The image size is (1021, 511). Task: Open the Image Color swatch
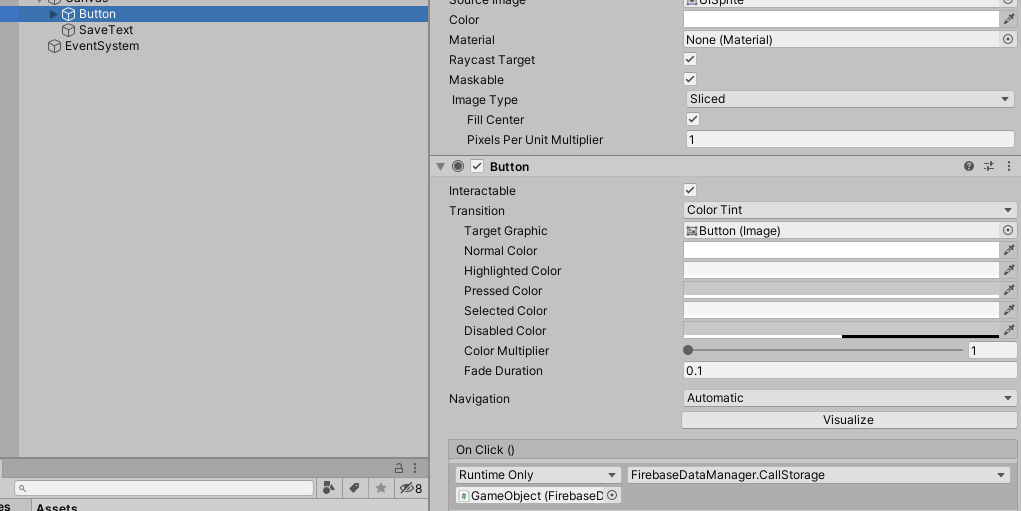click(x=841, y=20)
